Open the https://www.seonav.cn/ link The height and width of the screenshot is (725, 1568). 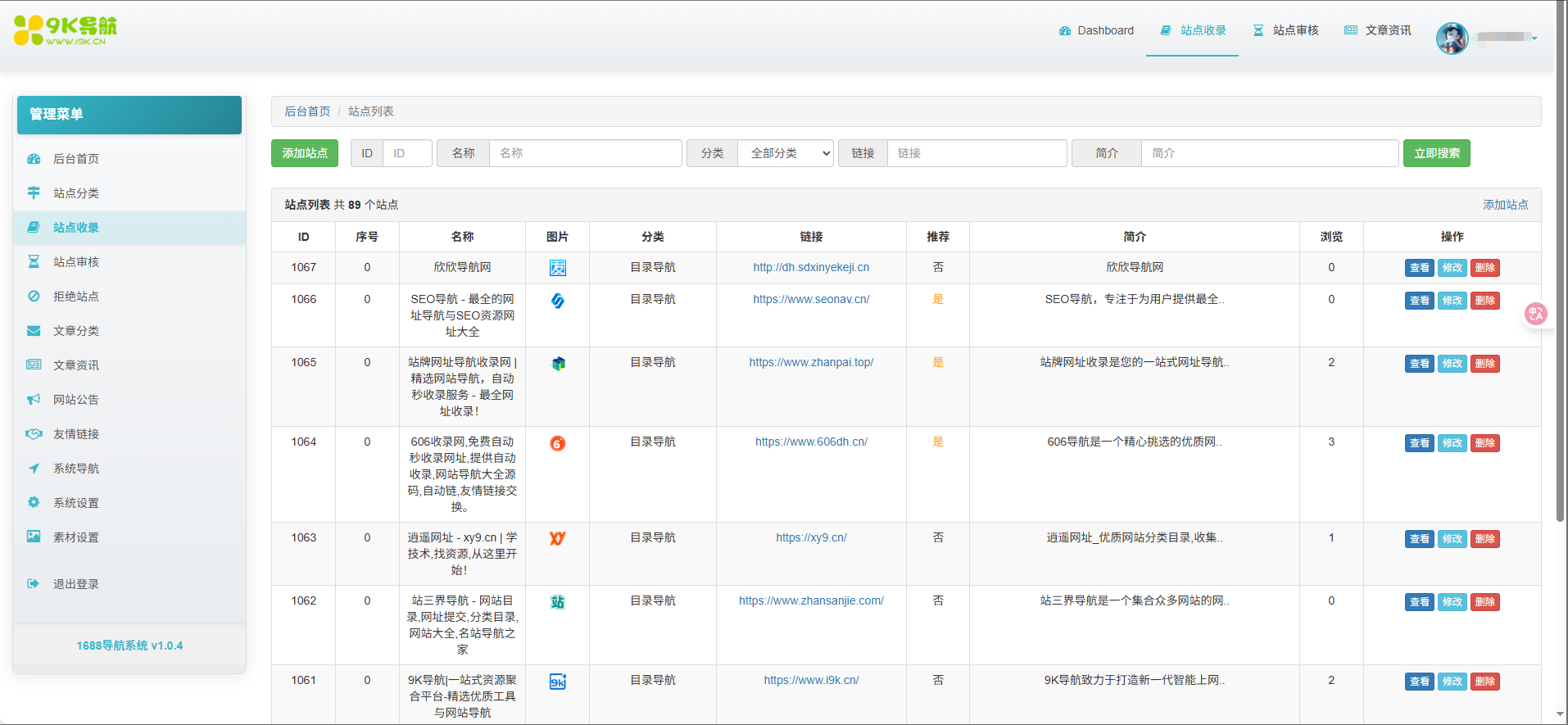(811, 299)
